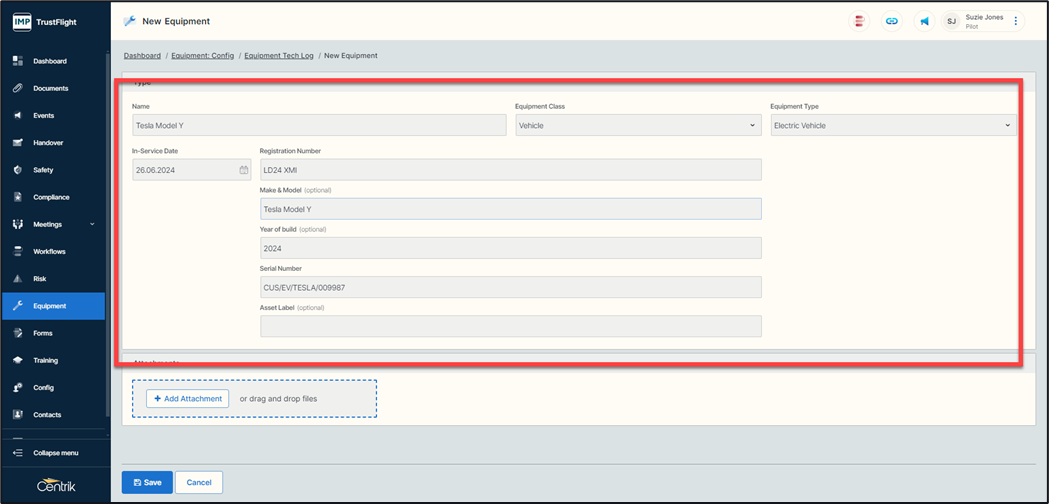Click the Cancel button
Image resolution: width=1049 pixels, height=504 pixels.
(199, 482)
